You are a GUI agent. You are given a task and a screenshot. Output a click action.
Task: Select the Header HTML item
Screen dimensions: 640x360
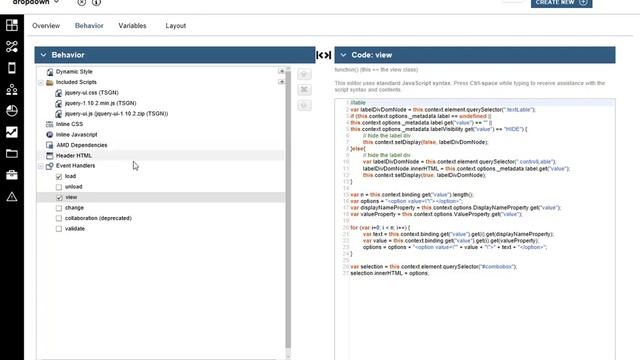click(x=73, y=156)
